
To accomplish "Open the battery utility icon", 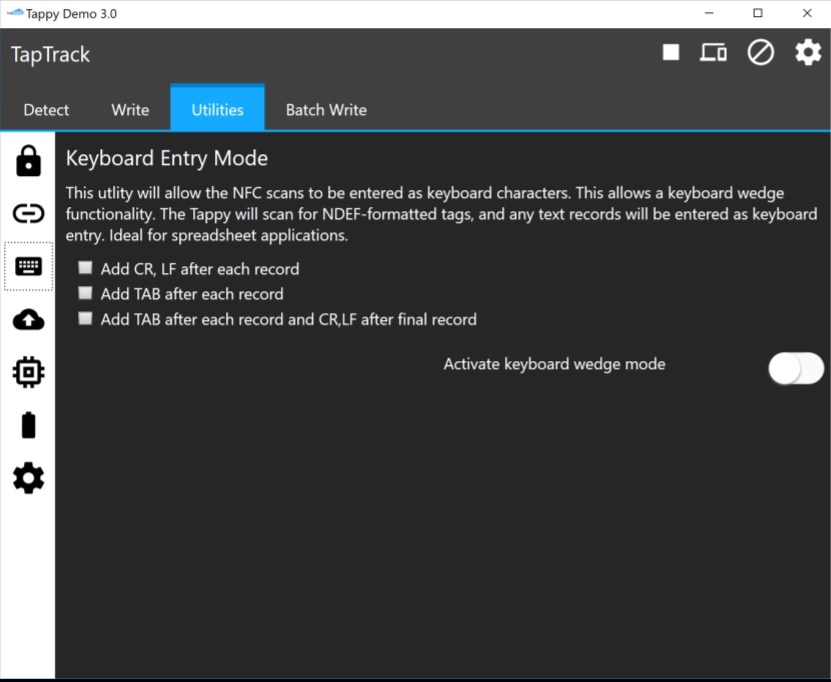I will (28, 426).
